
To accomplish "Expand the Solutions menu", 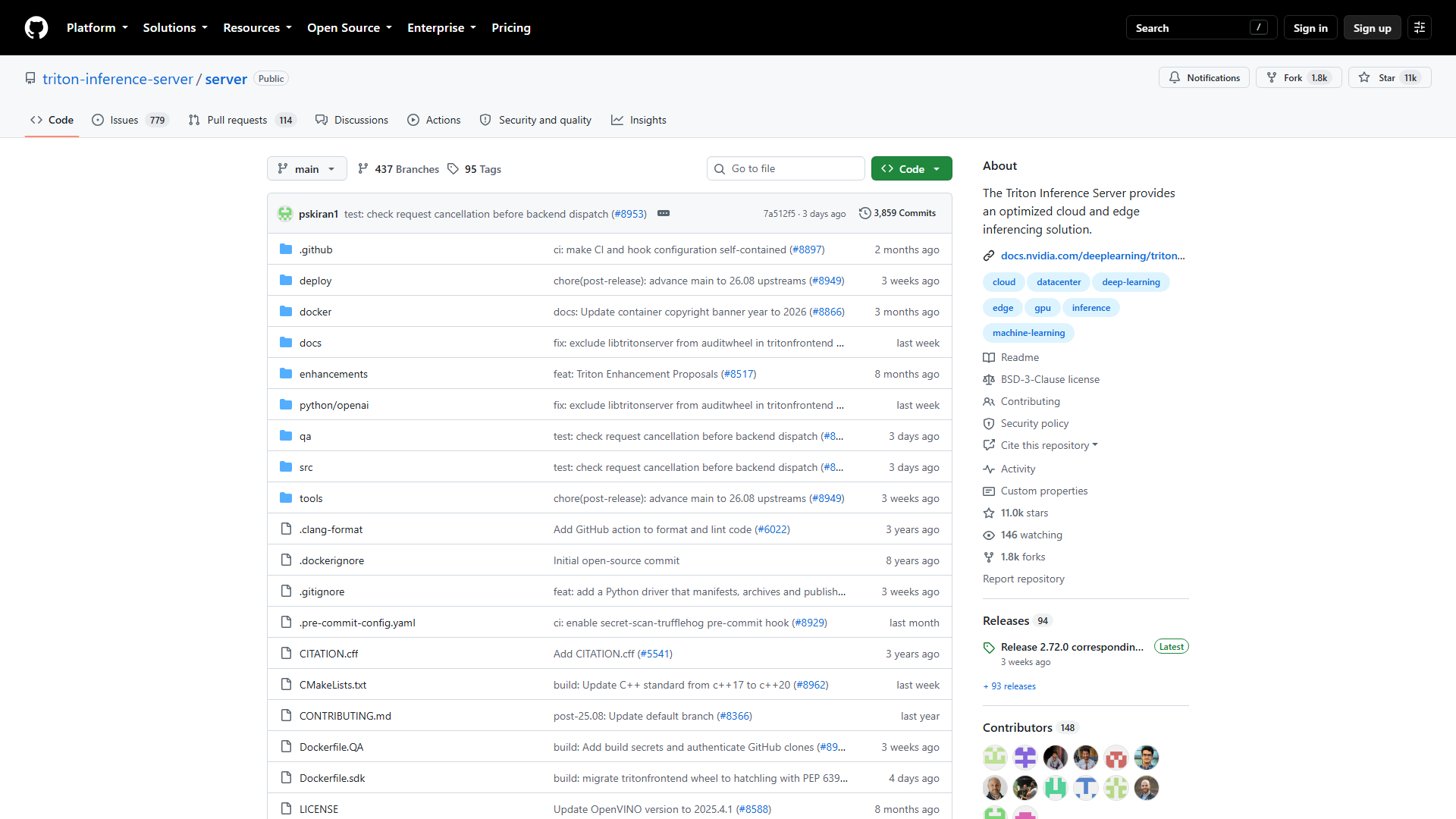I will pyautogui.click(x=174, y=28).
